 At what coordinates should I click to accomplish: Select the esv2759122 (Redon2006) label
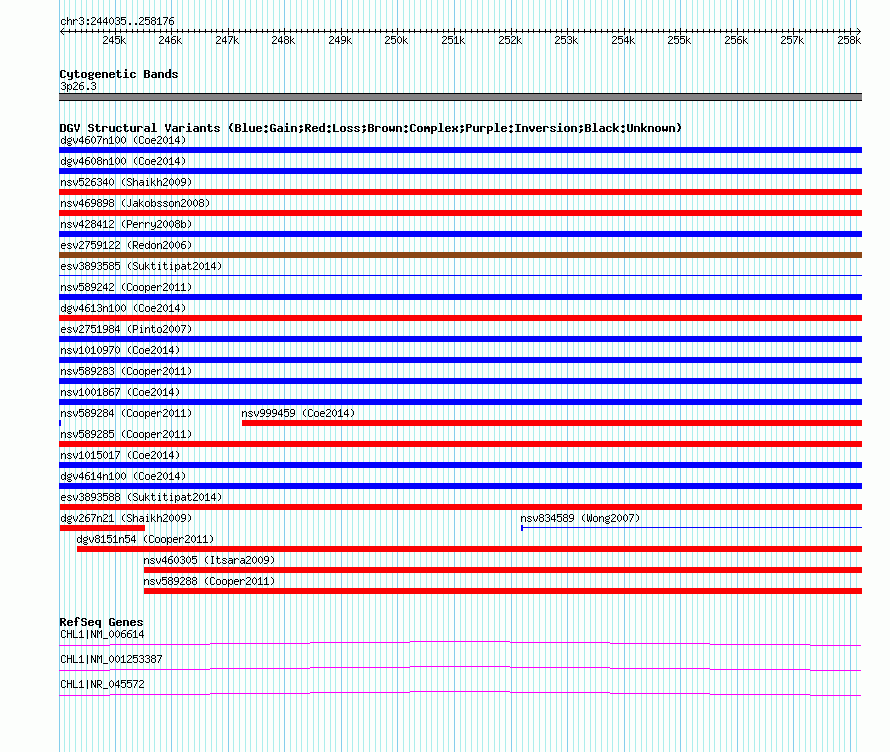(126, 245)
